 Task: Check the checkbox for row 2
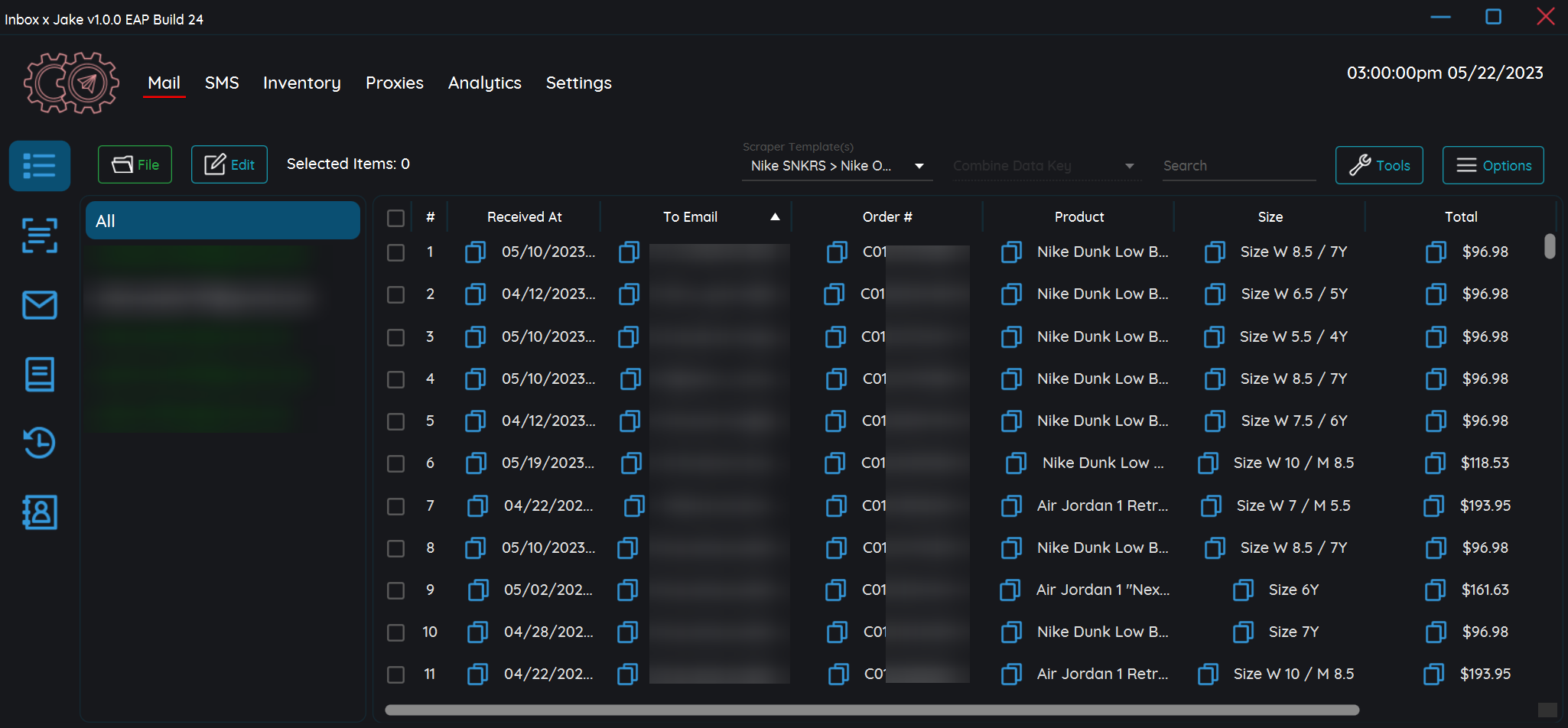395,294
